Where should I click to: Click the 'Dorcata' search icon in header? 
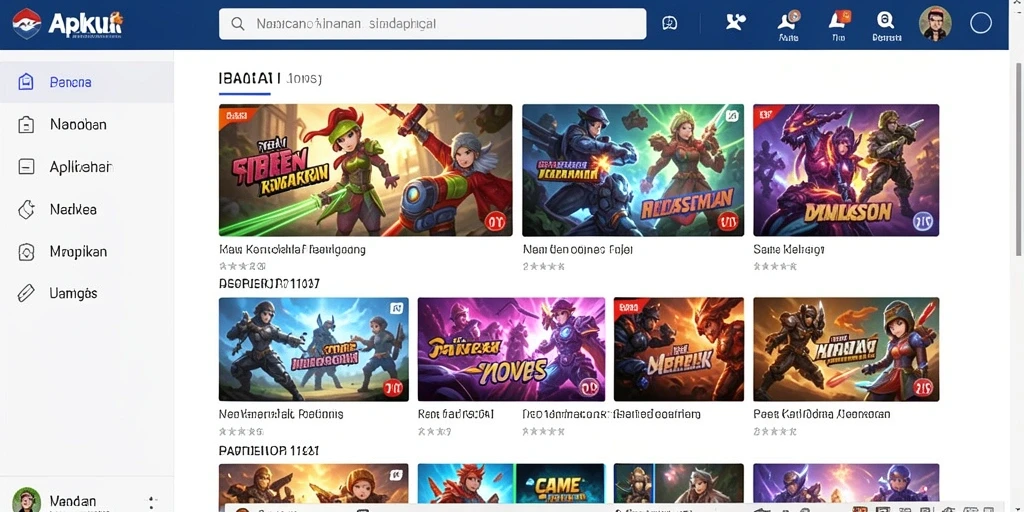(887, 26)
